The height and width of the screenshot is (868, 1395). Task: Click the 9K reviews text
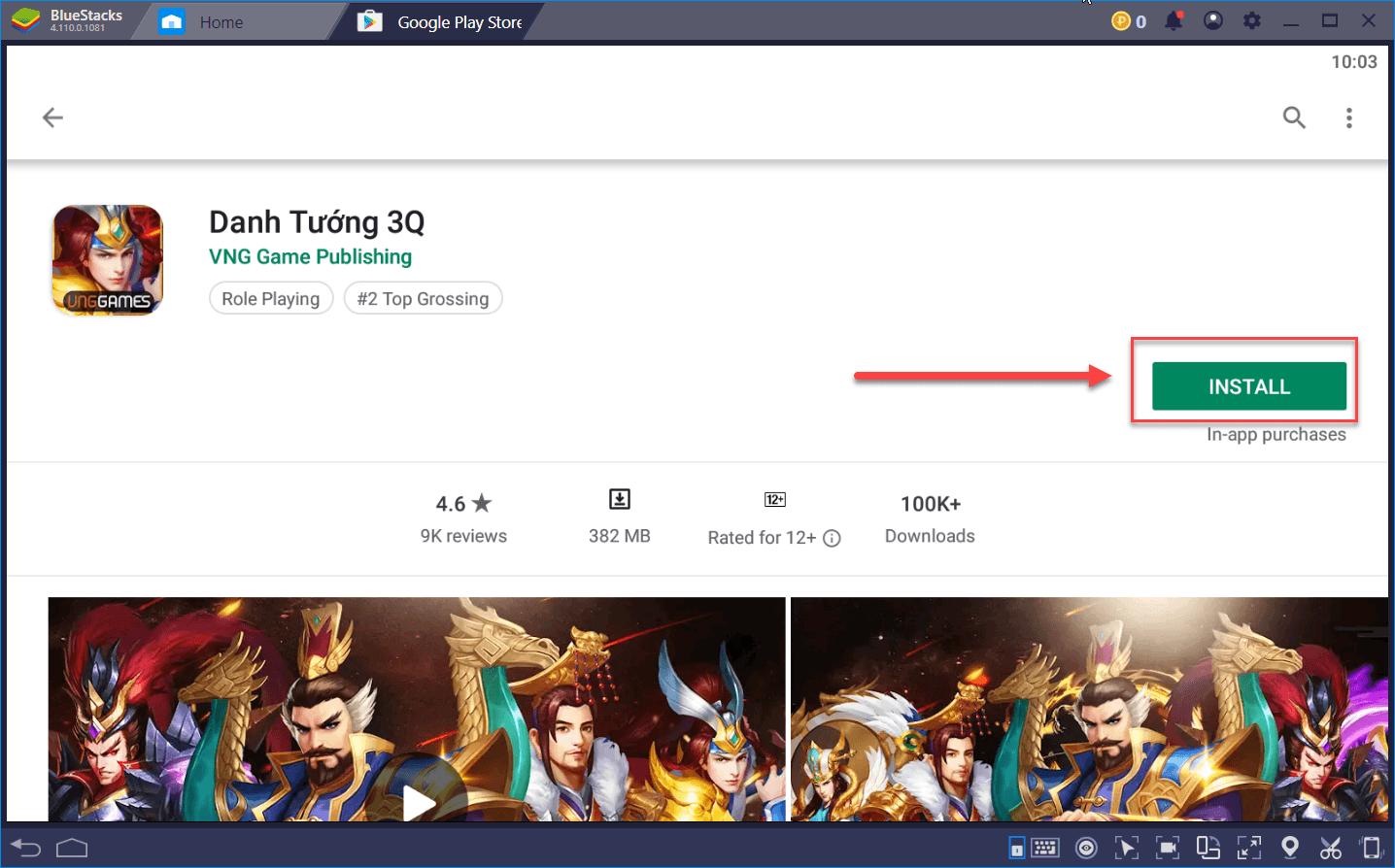(x=463, y=536)
